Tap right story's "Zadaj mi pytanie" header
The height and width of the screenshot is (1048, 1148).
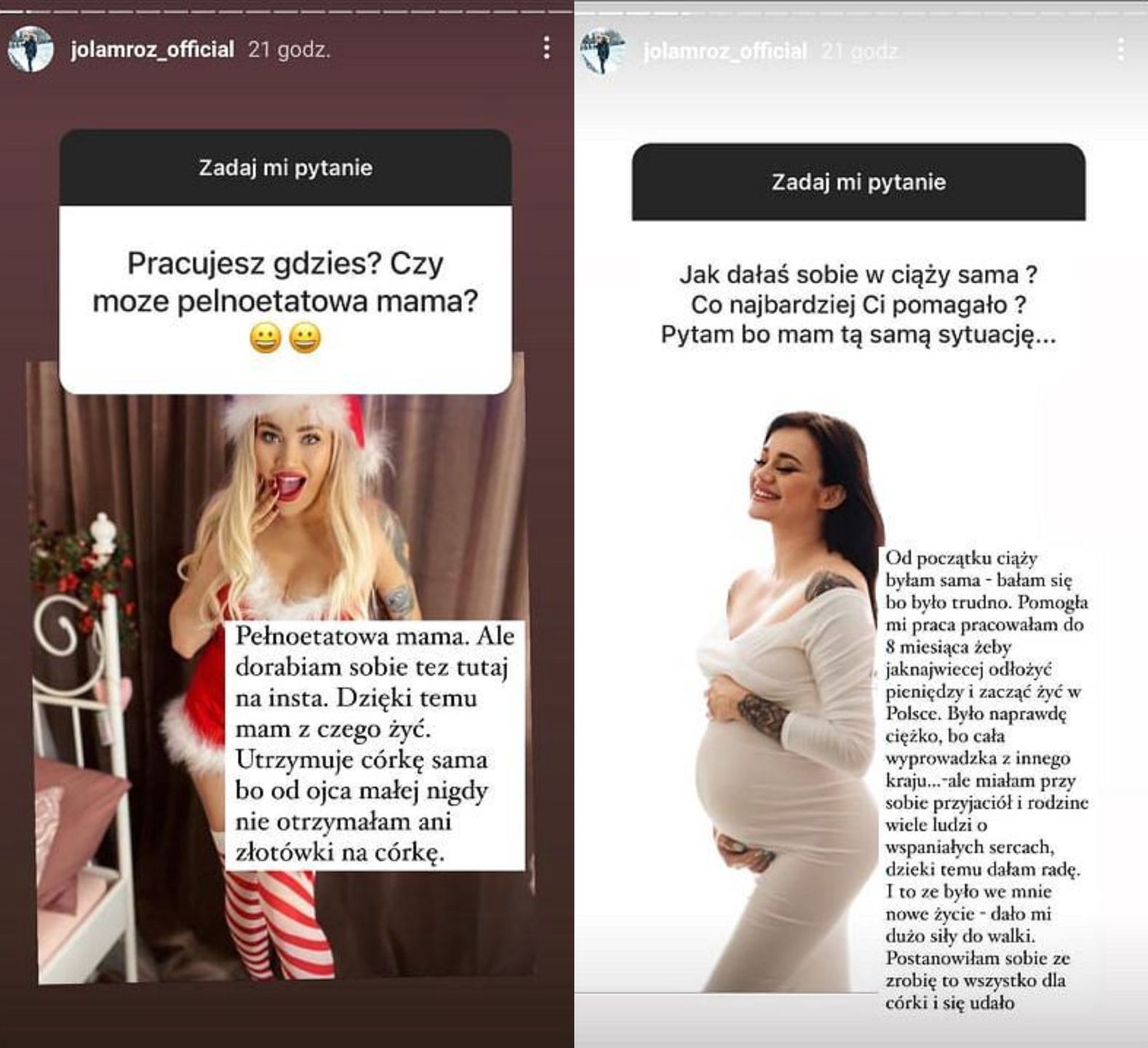point(858,182)
